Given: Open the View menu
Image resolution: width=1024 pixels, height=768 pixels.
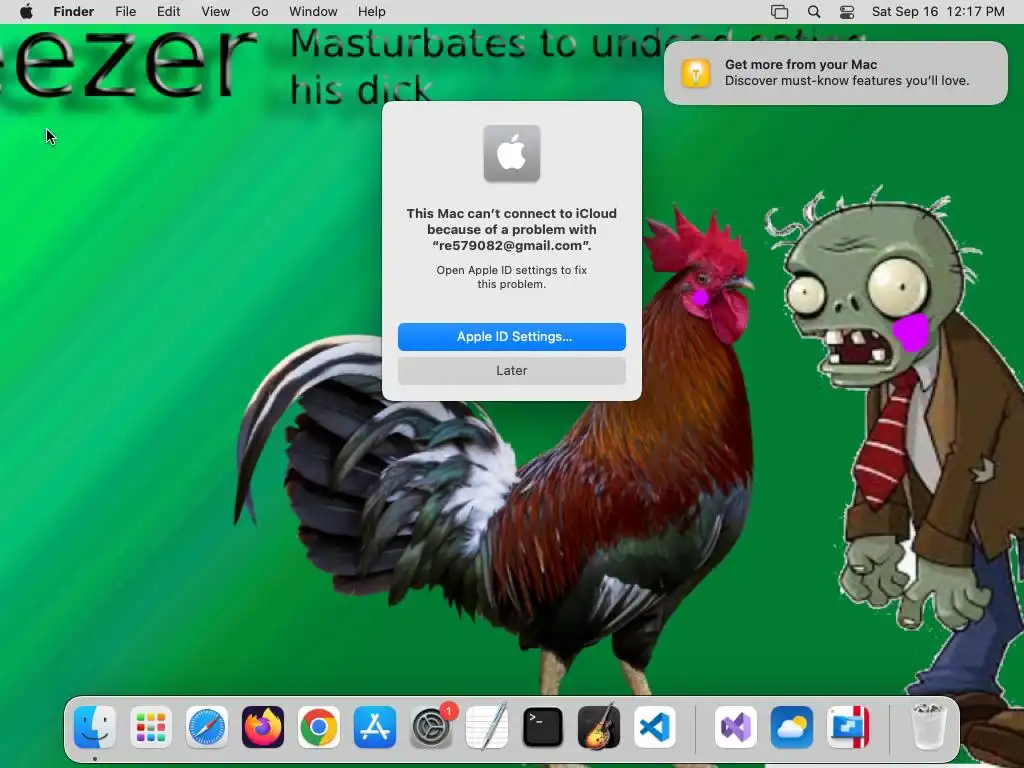Looking at the screenshot, I should 216,12.
